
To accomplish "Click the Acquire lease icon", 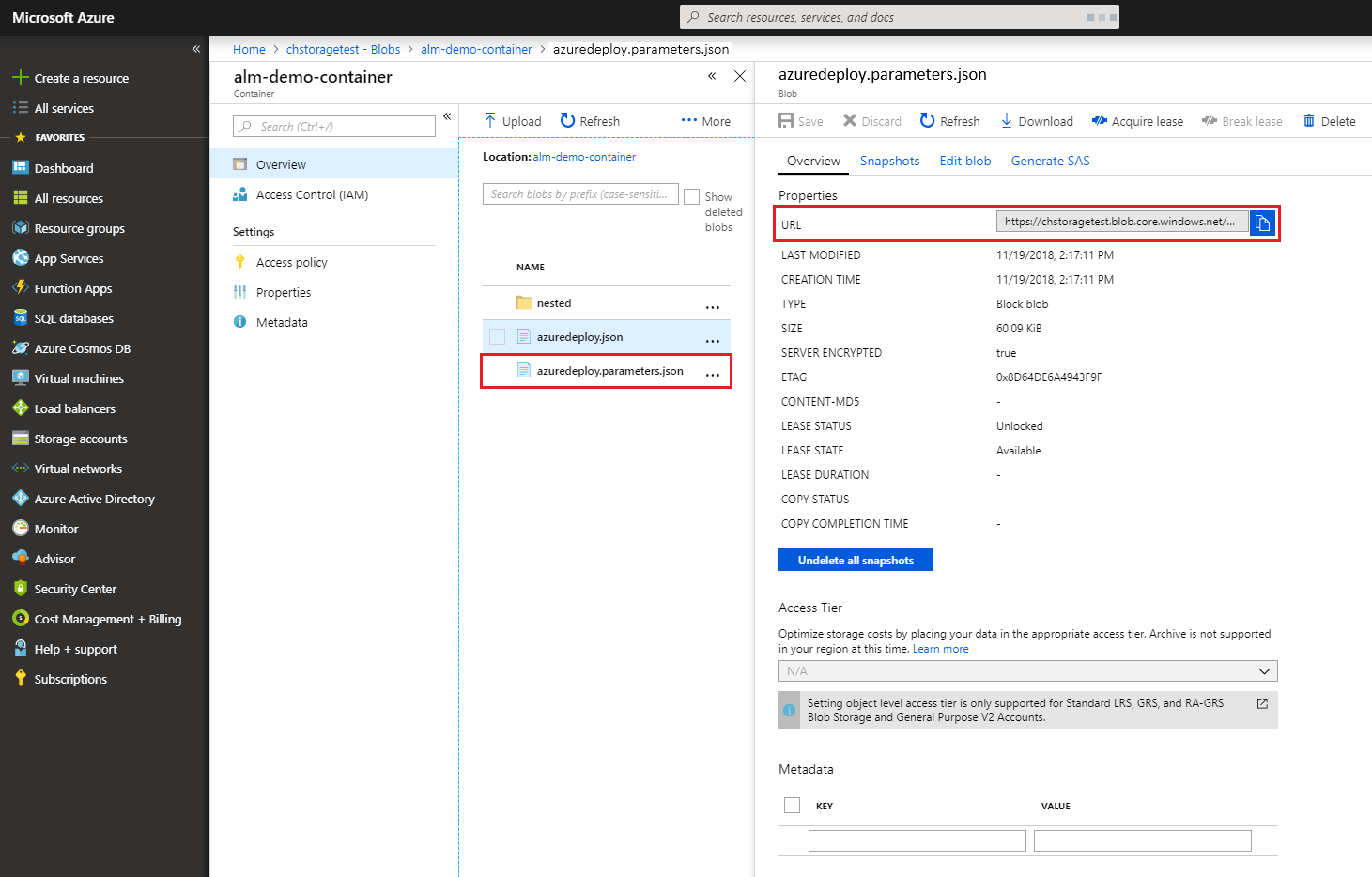I will [x=1099, y=121].
